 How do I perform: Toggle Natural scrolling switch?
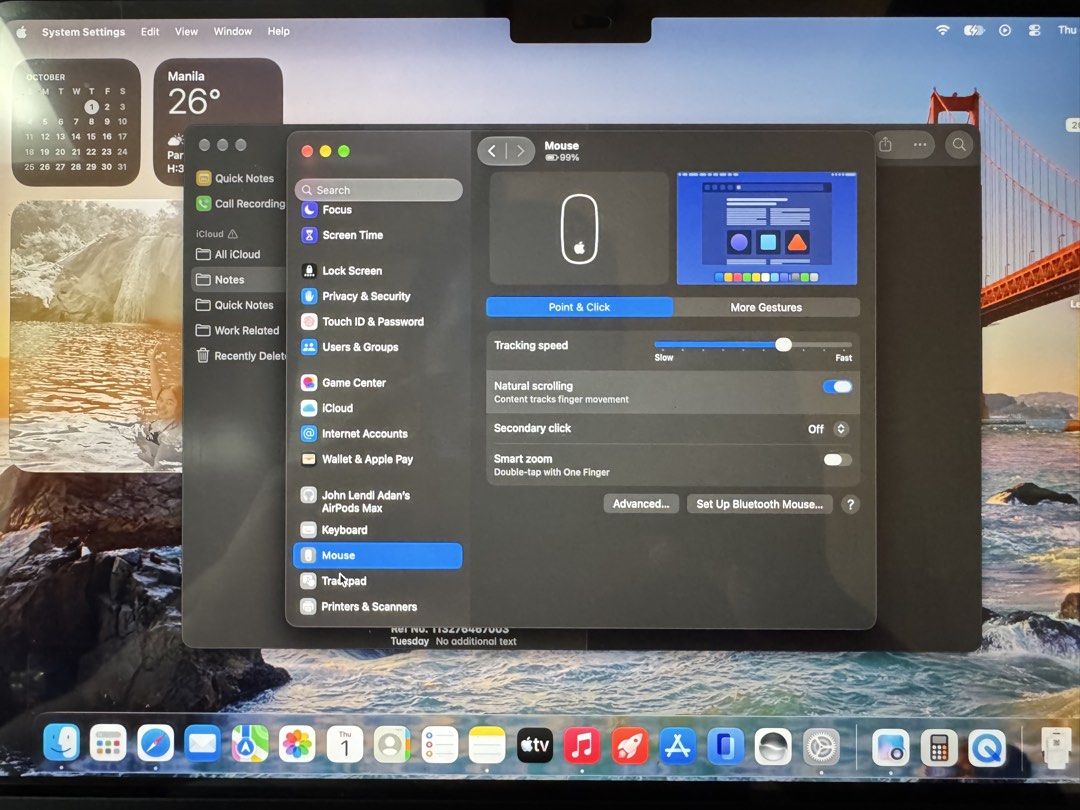[x=838, y=386]
